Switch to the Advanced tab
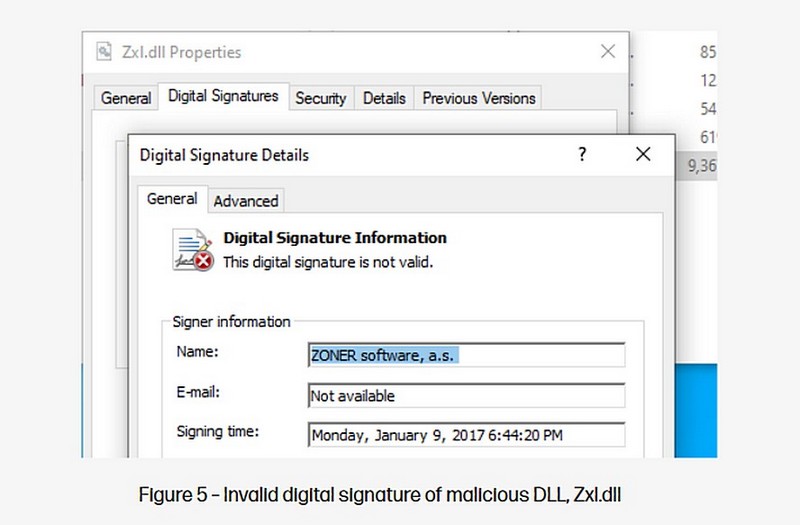800x525 pixels. tap(246, 201)
